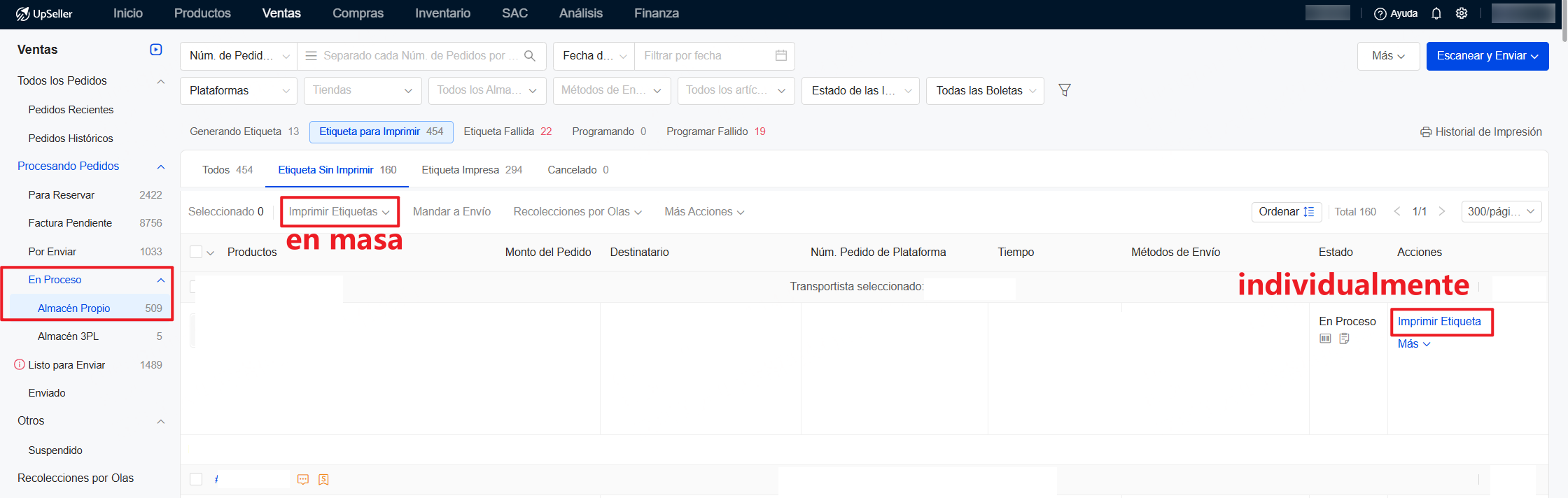Tick the select-all checkbox in table header
Screen dimensions: 1568x498
coord(196,252)
